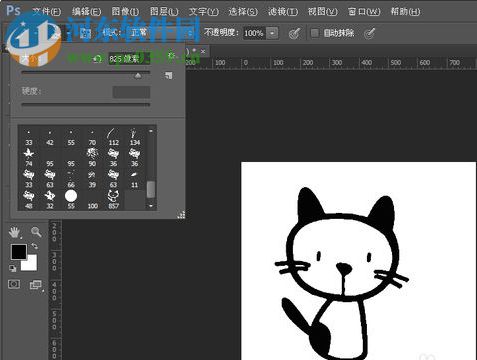The image size is (477, 360).
Task: Open the 文件(F) menu
Action: coord(47,12)
